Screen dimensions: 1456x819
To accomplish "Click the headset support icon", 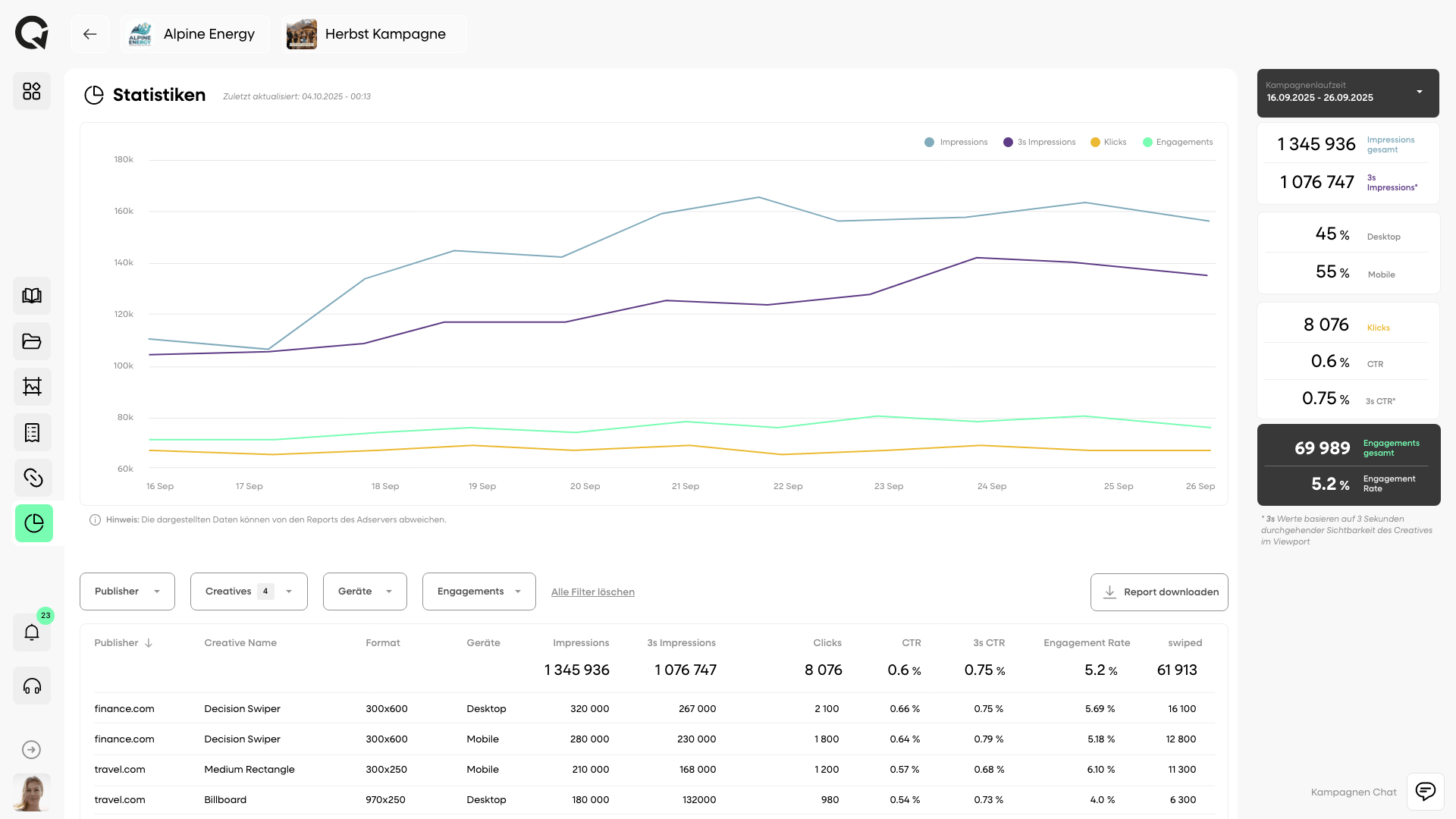I will 32,686.
